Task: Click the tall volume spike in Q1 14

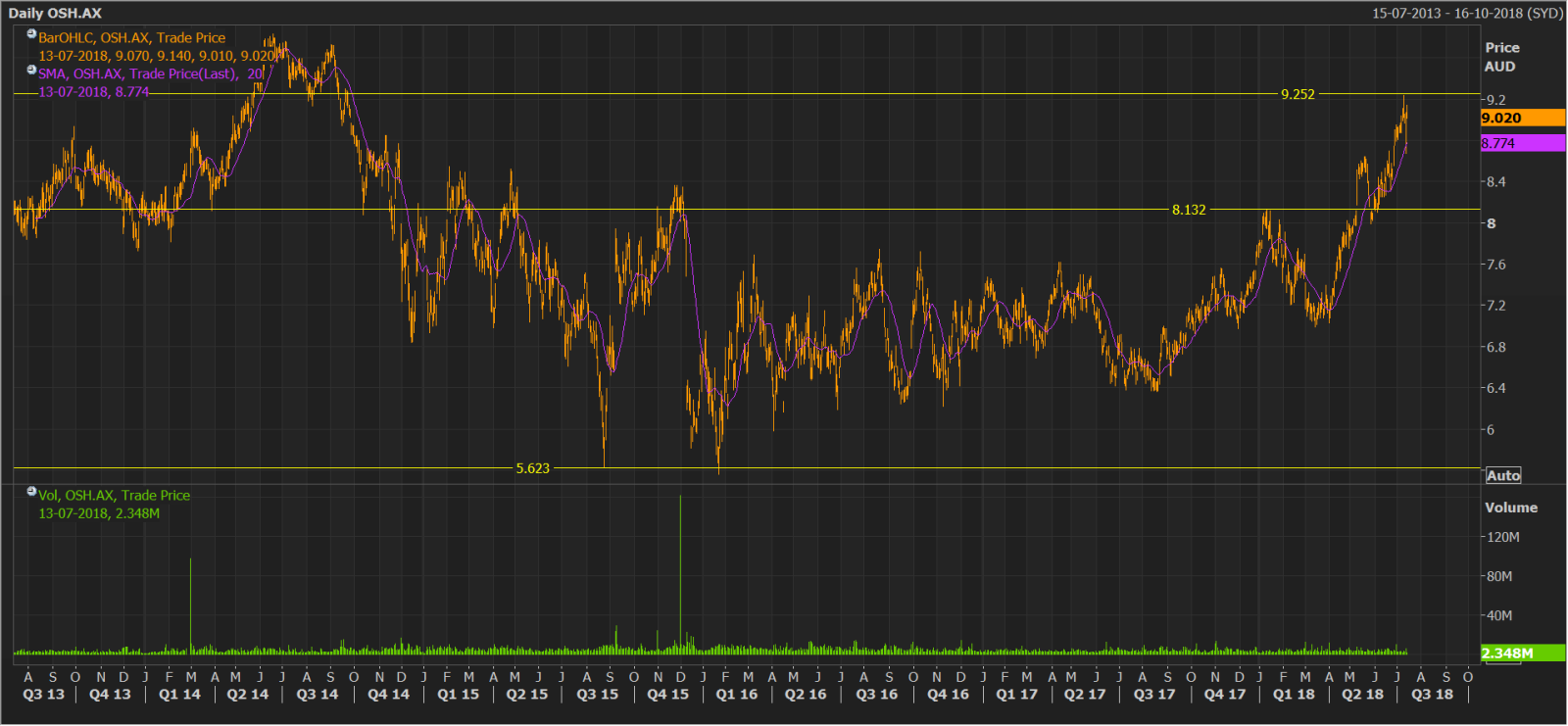Action: pyautogui.click(x=190, y=606)
